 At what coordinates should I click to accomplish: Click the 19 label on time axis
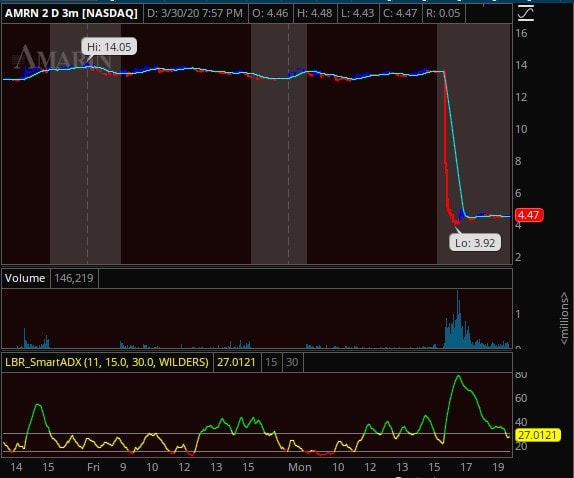[x=498, y=467]
